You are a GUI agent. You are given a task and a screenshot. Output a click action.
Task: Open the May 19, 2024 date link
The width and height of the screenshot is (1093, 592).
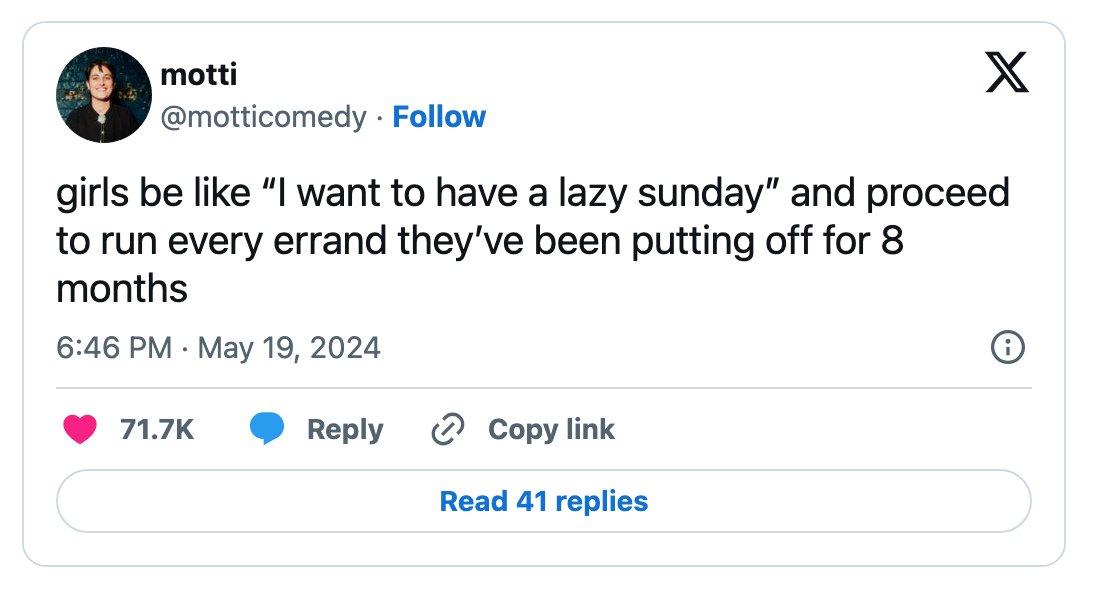click(289, 348)
